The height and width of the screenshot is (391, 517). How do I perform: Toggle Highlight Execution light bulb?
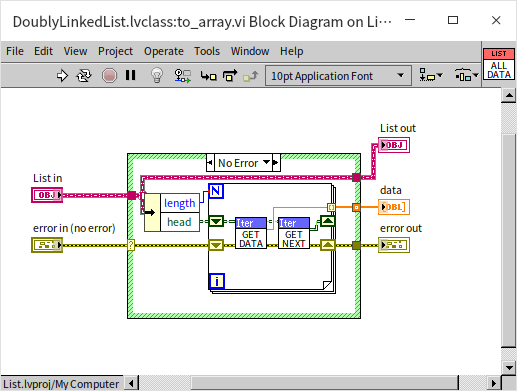(157, 75)
